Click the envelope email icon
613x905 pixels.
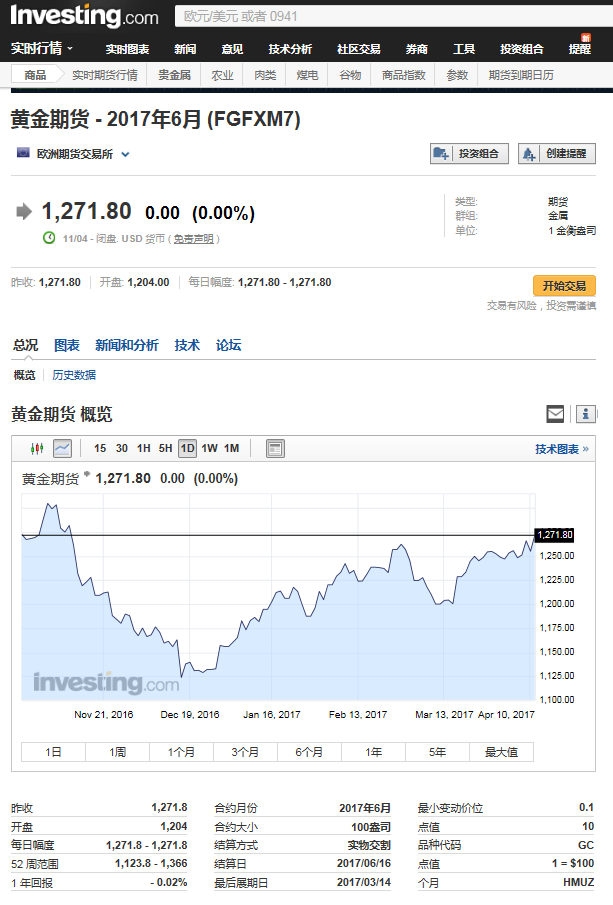pos(555,414)
